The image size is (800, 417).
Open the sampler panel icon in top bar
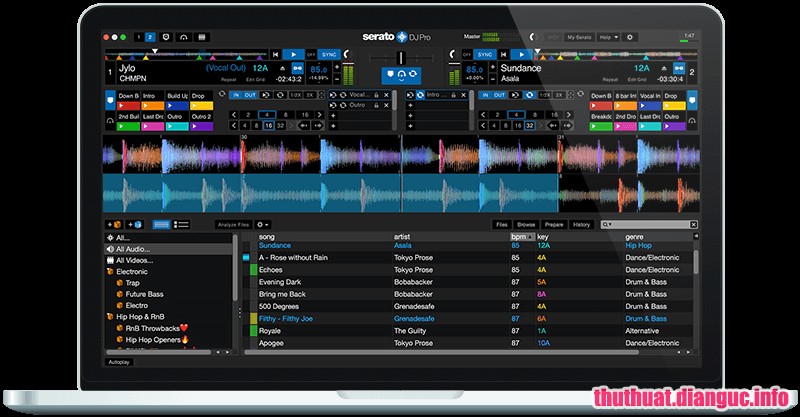pyautogui.click(x=202, y=37)
